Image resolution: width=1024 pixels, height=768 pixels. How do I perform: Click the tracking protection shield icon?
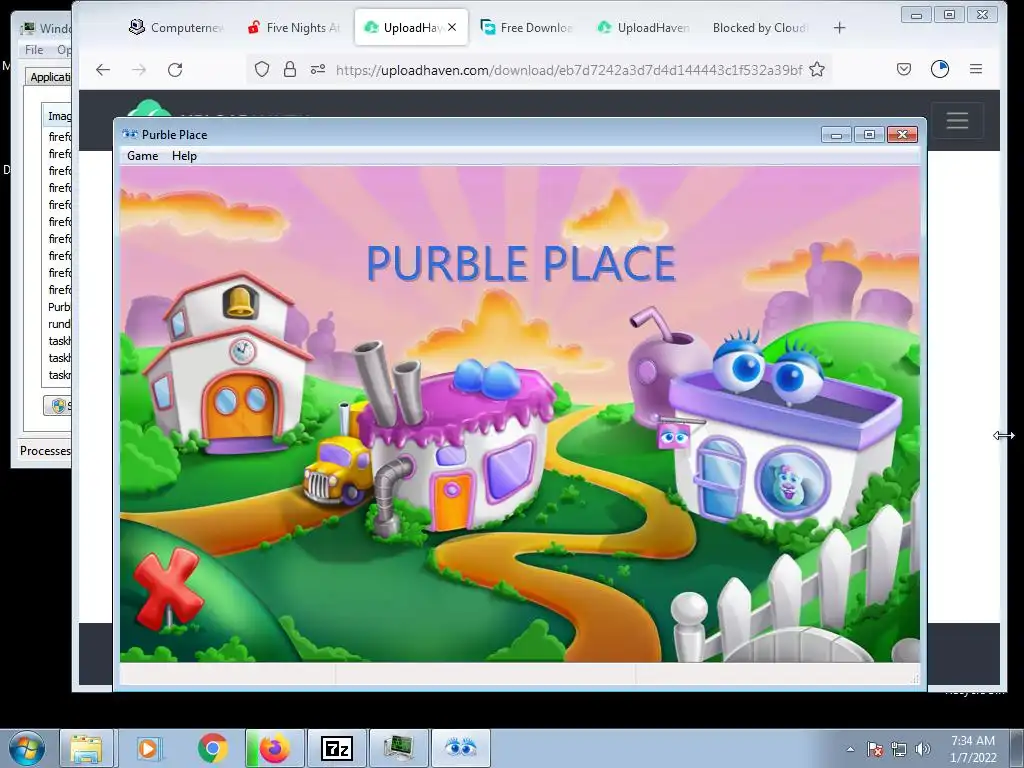(262, 69)
